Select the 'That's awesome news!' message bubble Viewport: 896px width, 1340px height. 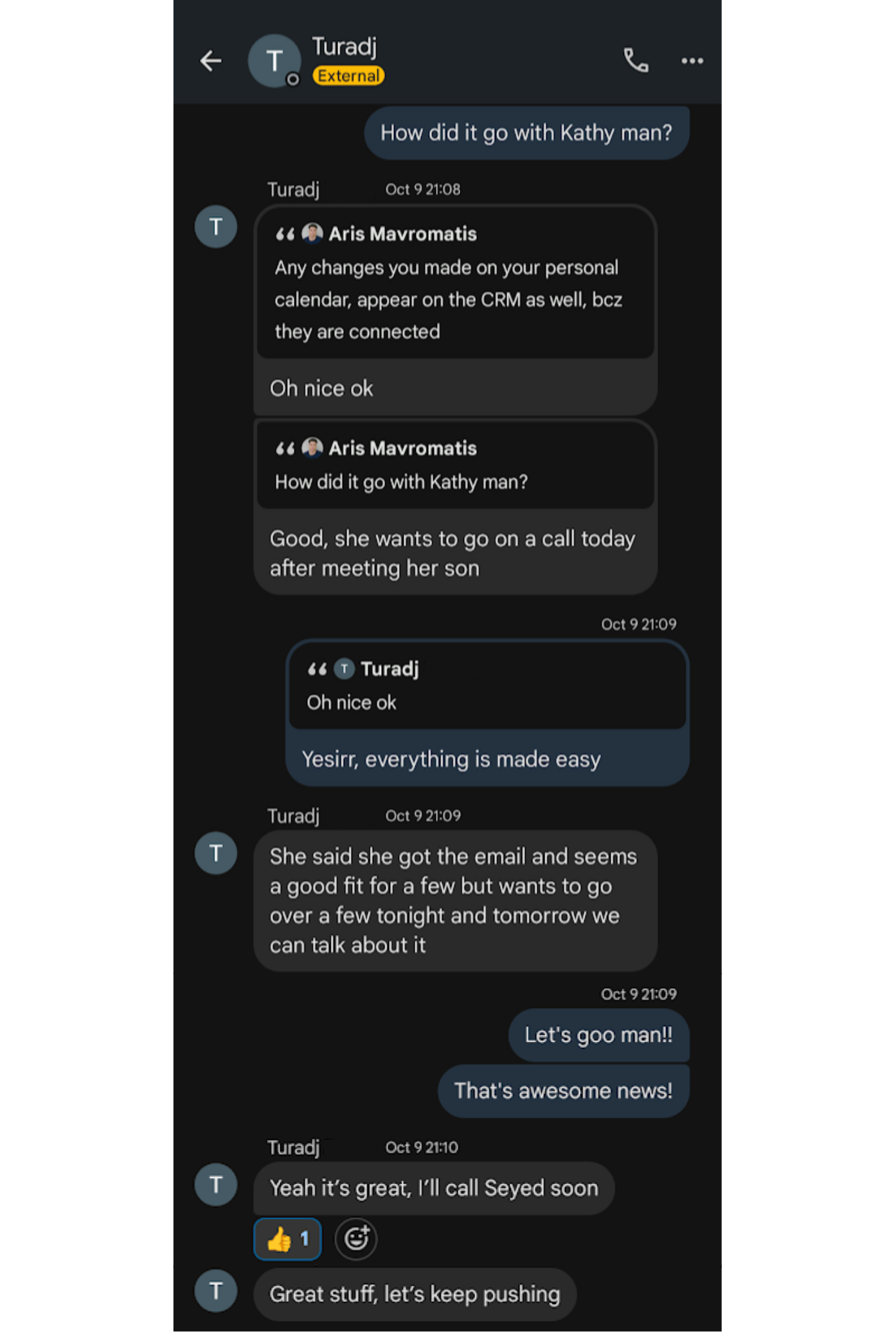(563, 1091)
